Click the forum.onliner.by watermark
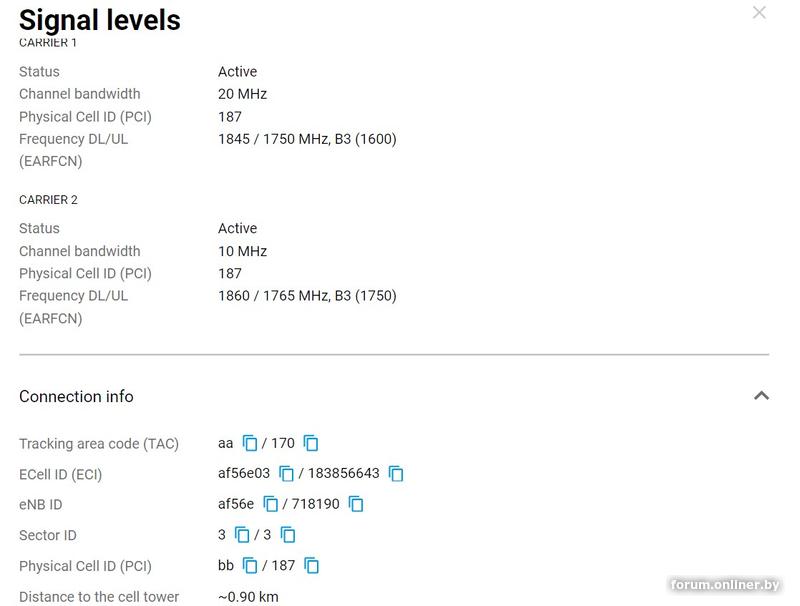Viewport: 800px width, 606px height. pyautogui.click(x=725, y=585)
